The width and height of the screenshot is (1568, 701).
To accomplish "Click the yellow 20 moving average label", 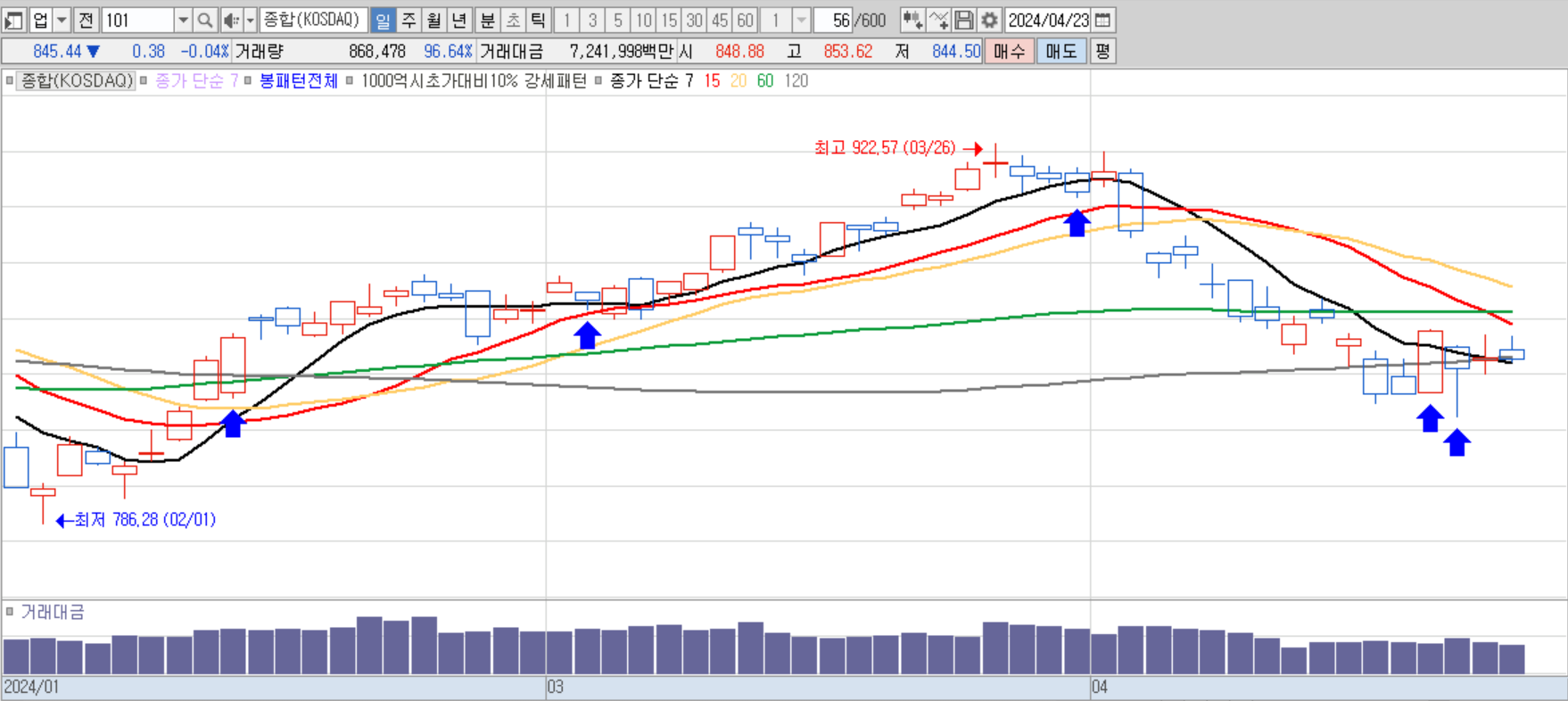I will (x=739, y=81).
